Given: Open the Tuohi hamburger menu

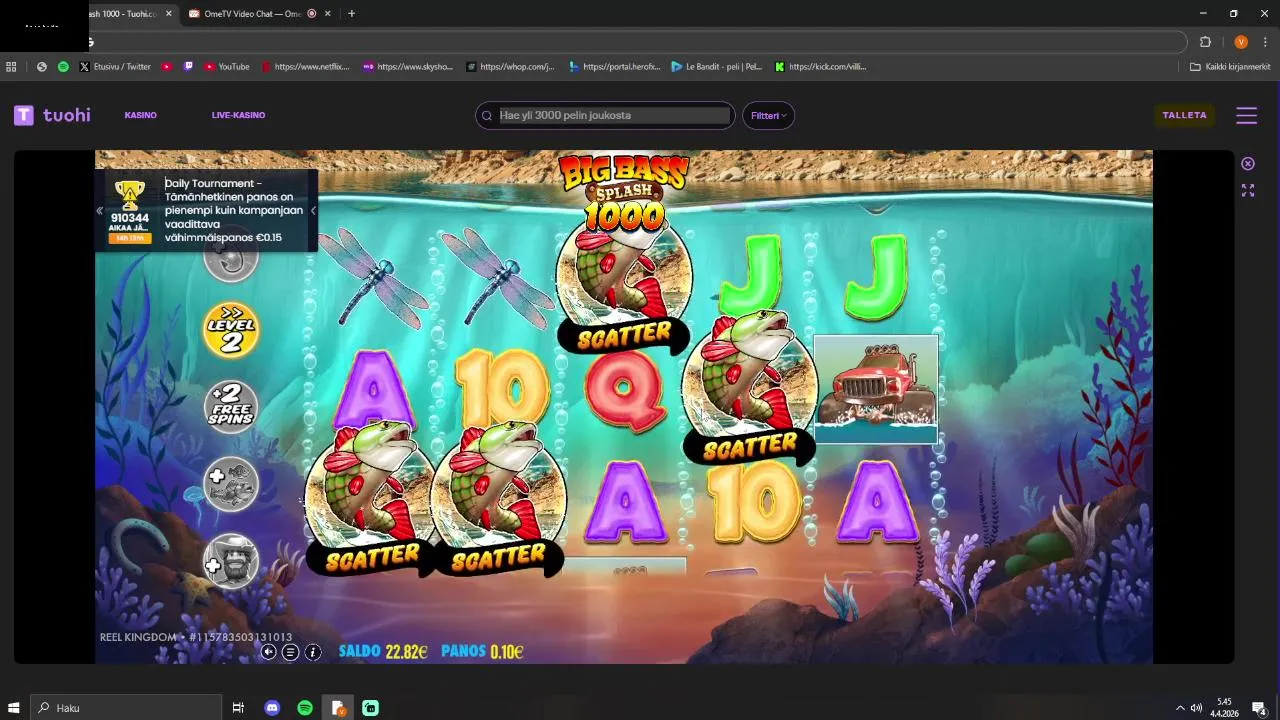Looking at the screenshot, I should (1246, 115).
